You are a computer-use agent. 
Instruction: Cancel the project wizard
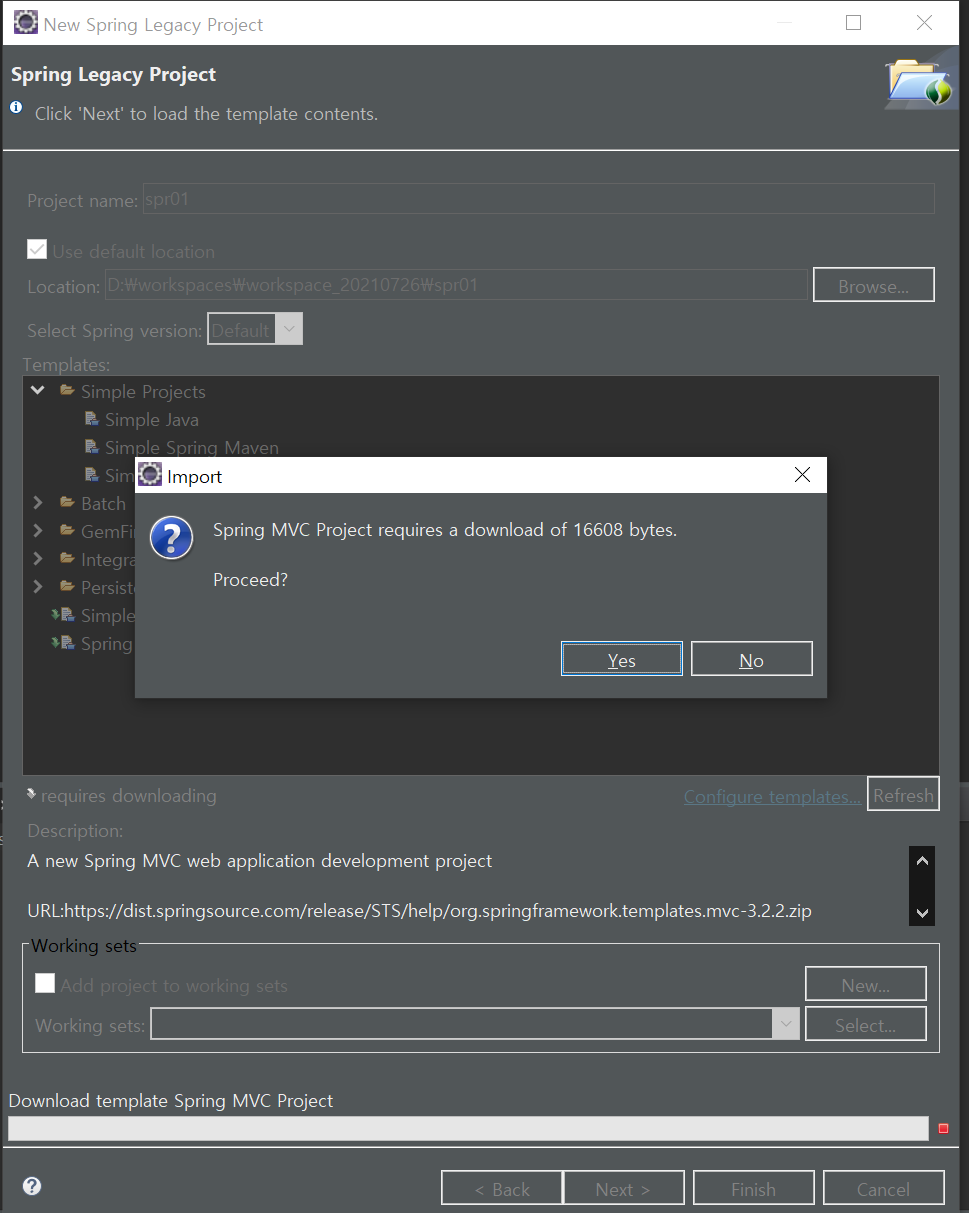click(883, 1188)
